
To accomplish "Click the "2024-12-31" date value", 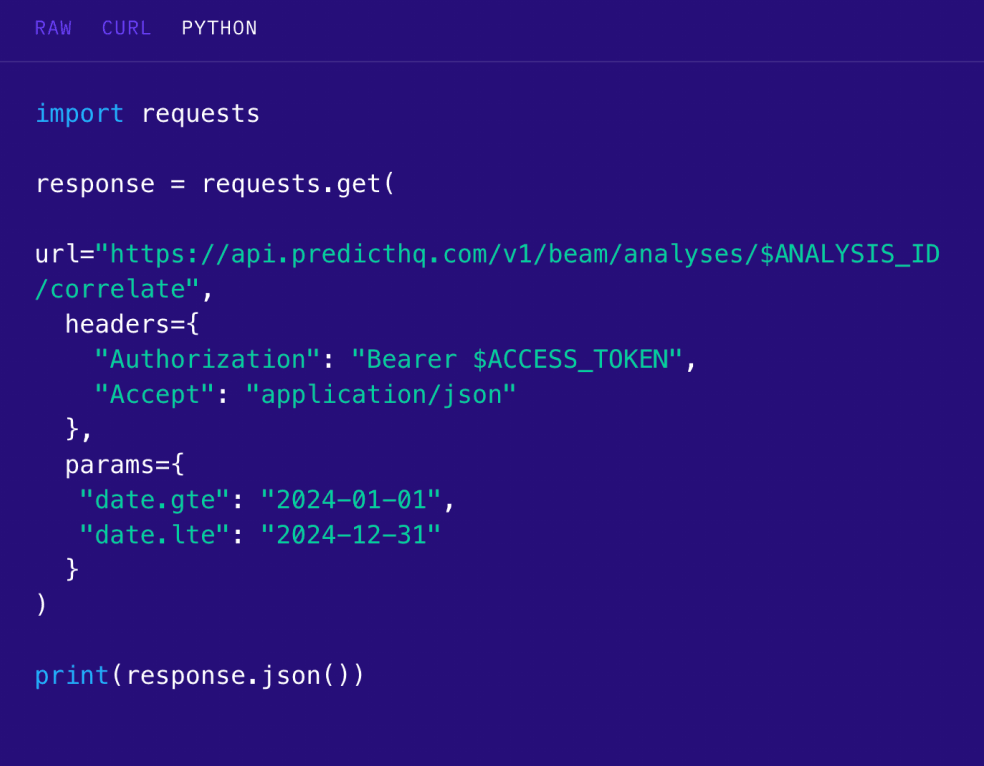I will (x=350, y=534).
